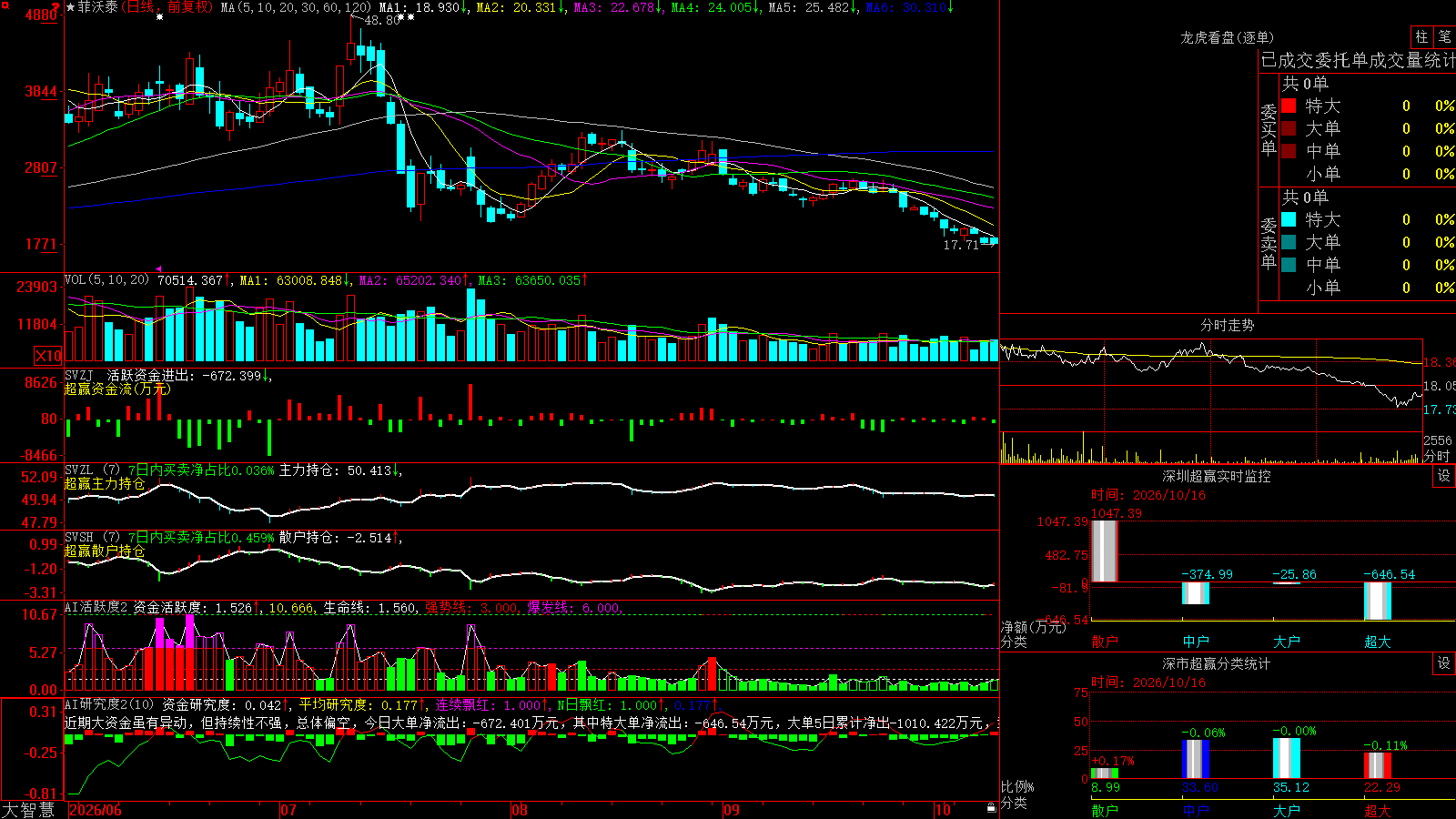Click the red 特大 buy-order color swatch
Viewport: 1456px width, 819px height.
click(x=1289, y=106)
